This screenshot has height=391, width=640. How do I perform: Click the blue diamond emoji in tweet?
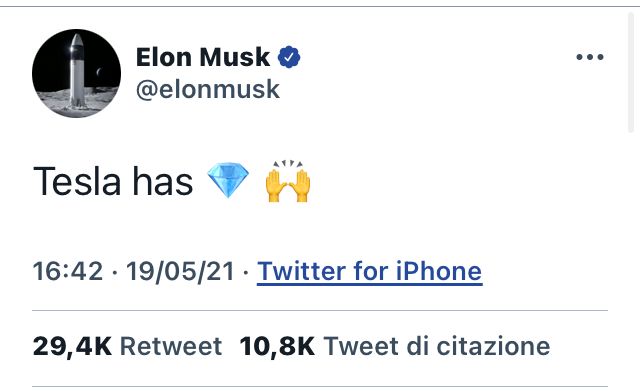tap(228, 180)
